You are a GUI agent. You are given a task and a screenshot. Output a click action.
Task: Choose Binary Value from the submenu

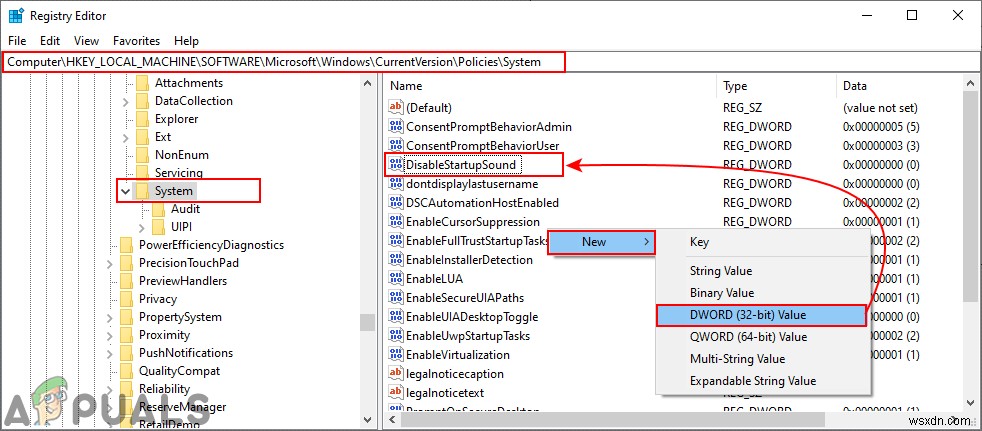763,293
